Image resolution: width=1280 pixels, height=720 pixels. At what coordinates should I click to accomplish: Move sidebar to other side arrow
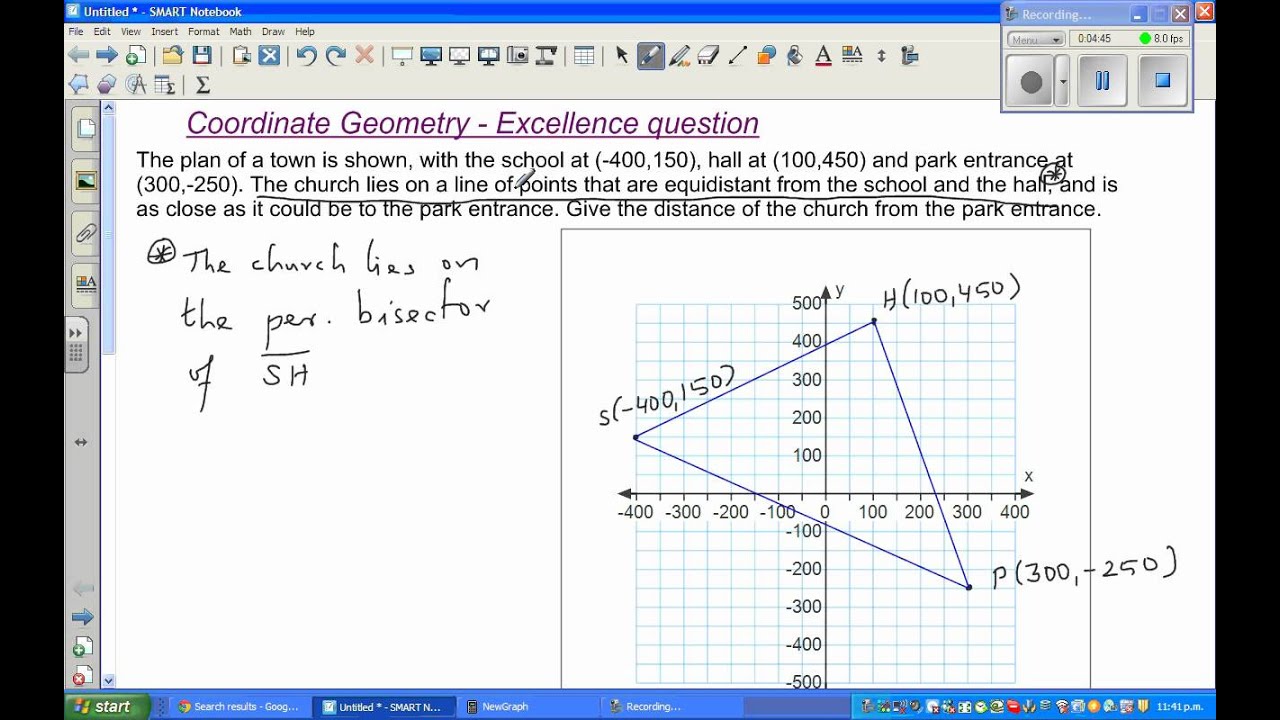pos(81,442)
